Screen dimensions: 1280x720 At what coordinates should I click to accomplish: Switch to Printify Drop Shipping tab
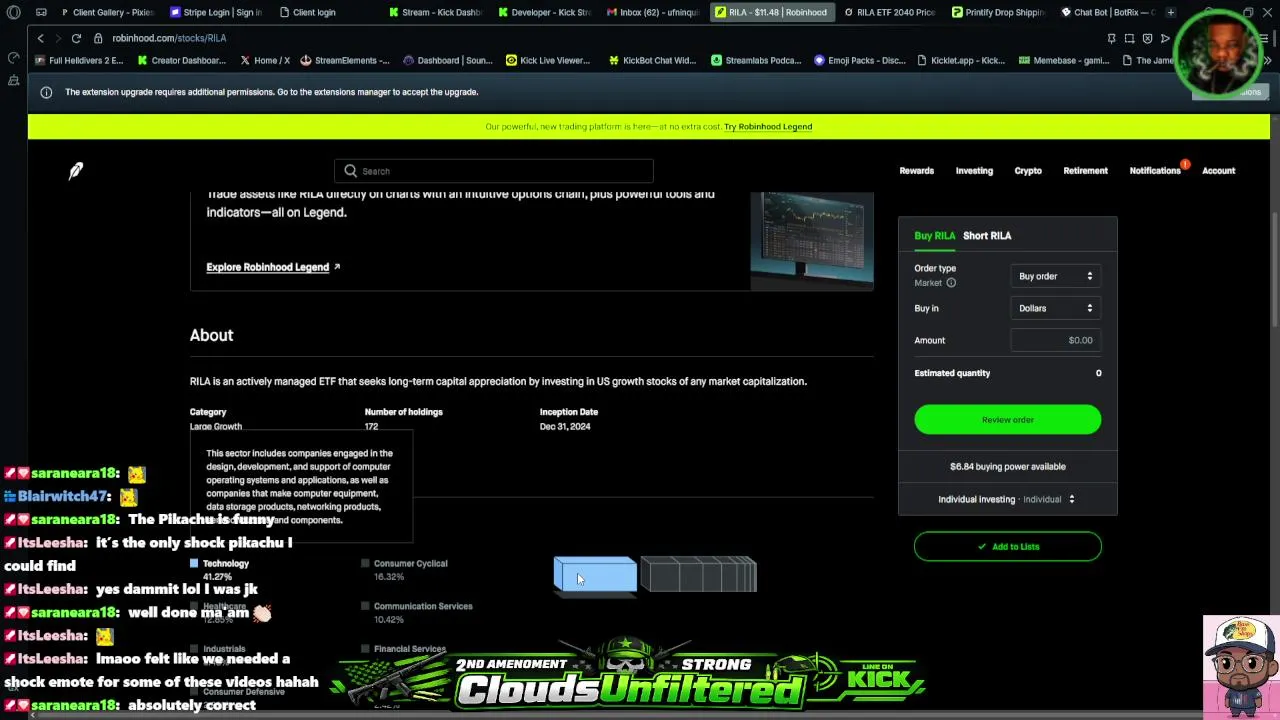[x=998, y=12]
